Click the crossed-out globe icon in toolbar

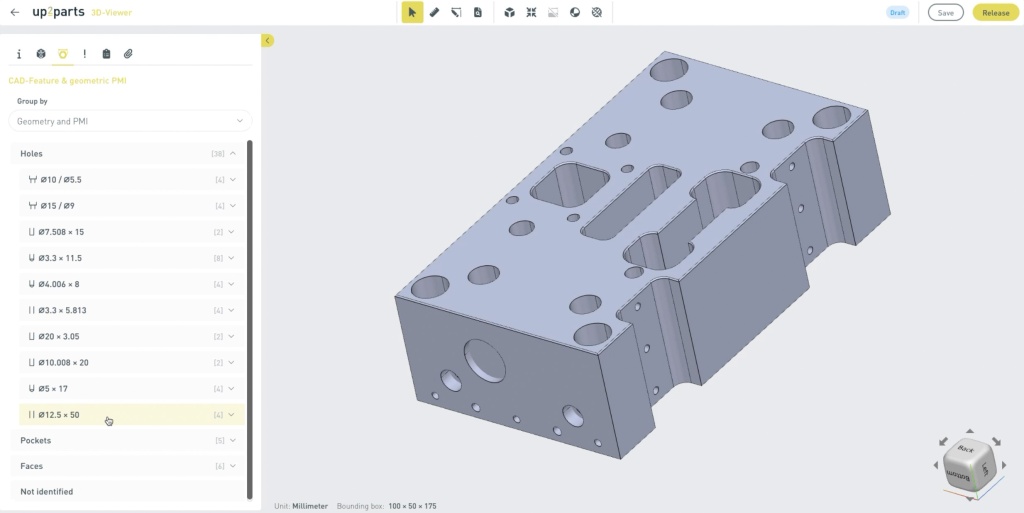coord(597,13)
